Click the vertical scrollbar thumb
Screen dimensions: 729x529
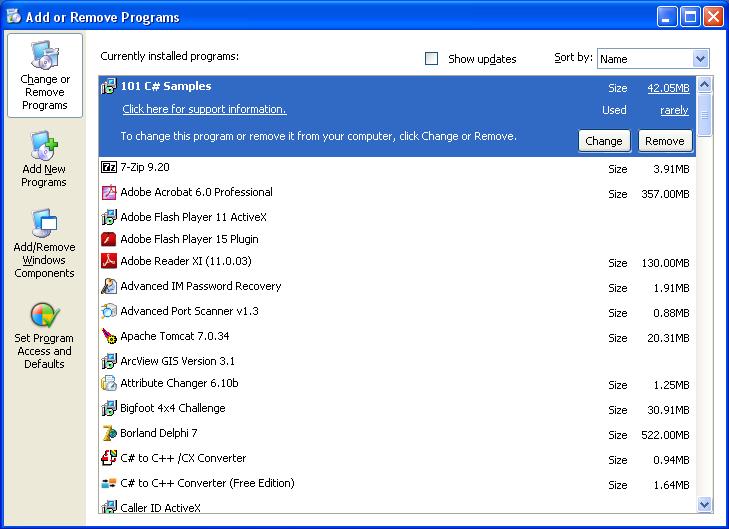pos(704,114)
